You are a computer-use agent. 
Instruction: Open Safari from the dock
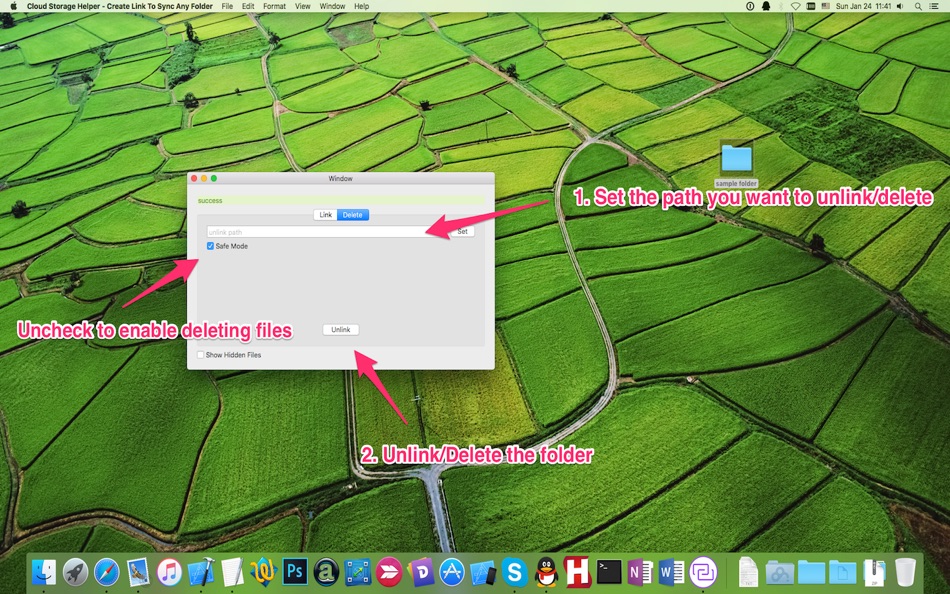(107, 572)
